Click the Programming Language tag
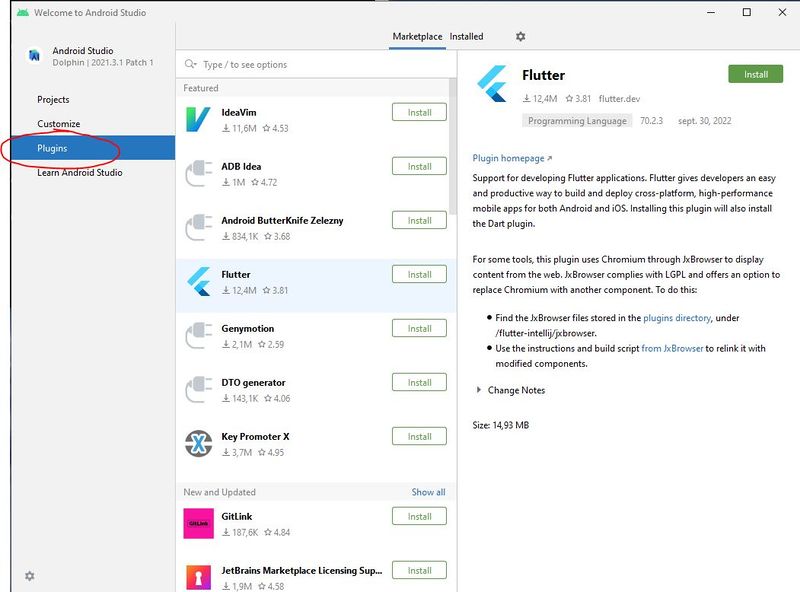This screenshot has height=592, width=800. click(577, 121)
